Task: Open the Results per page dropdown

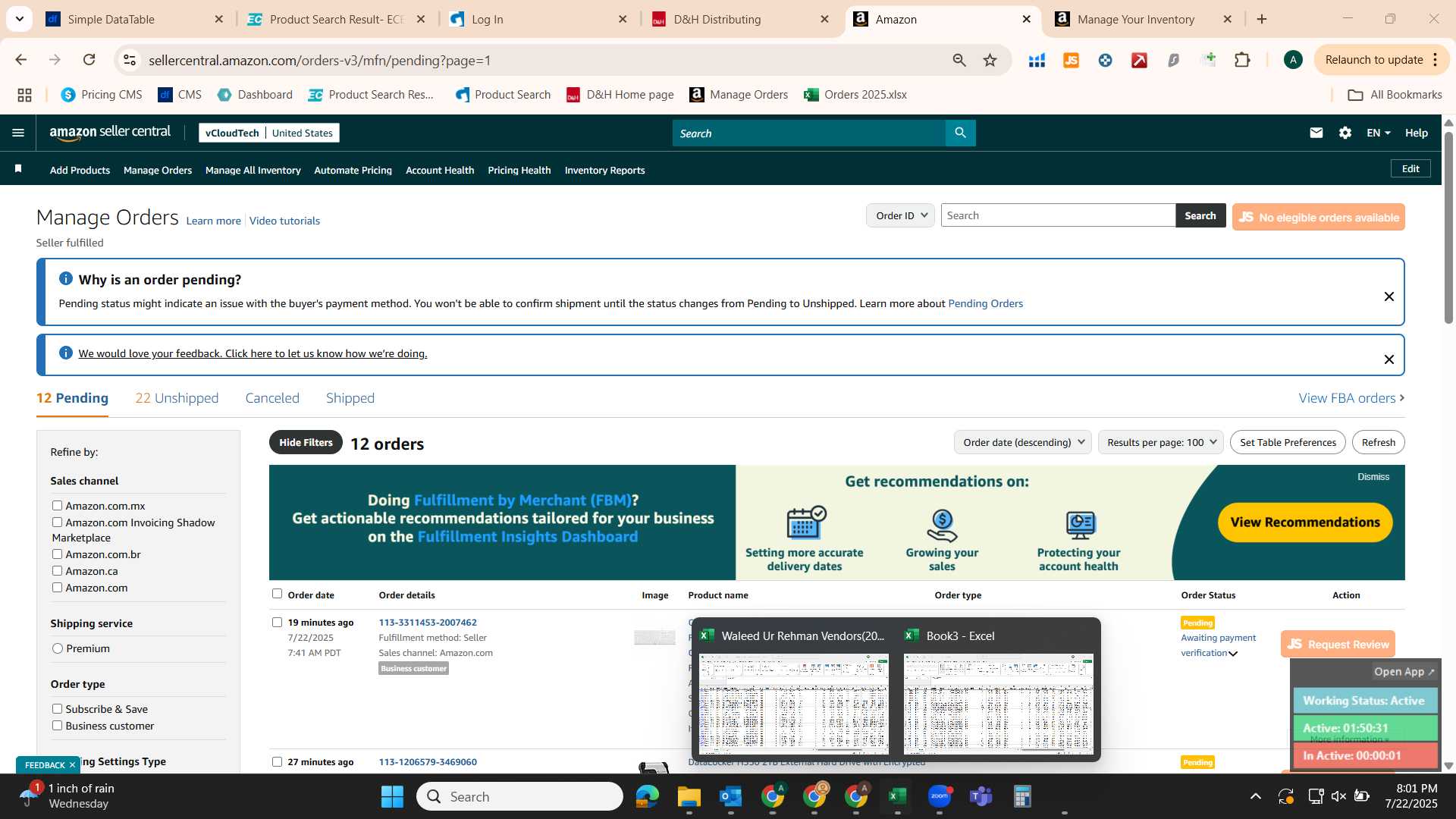Action: tap(1160, 442)
